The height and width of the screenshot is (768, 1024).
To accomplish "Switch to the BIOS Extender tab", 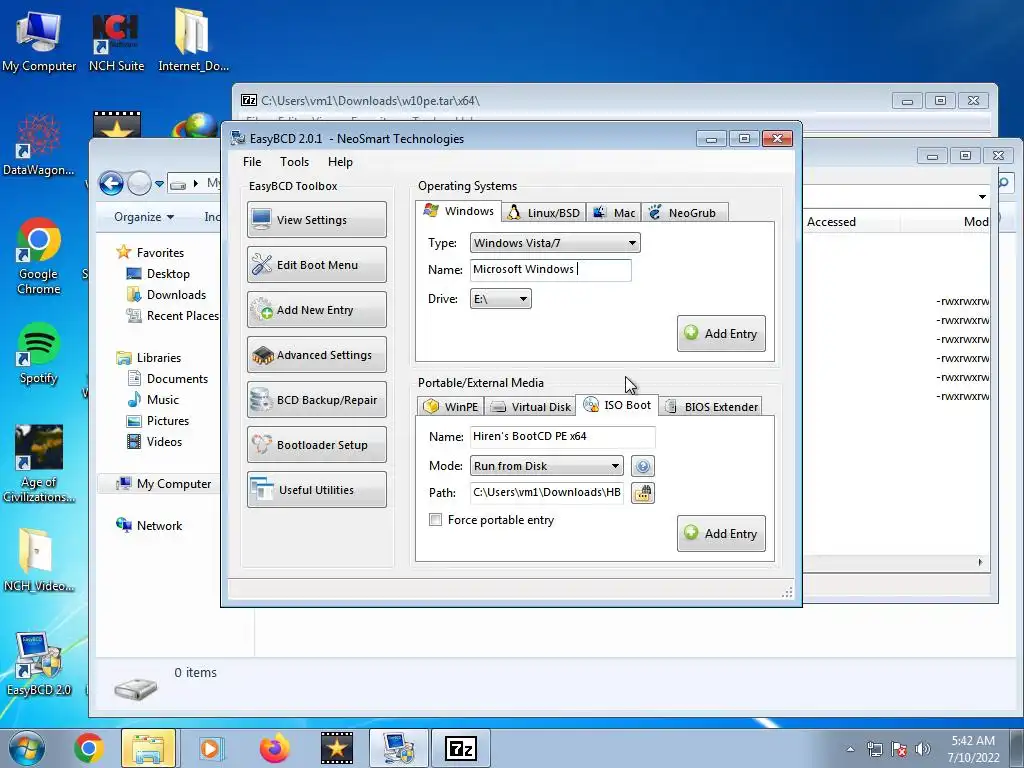I will click(711, 407).
